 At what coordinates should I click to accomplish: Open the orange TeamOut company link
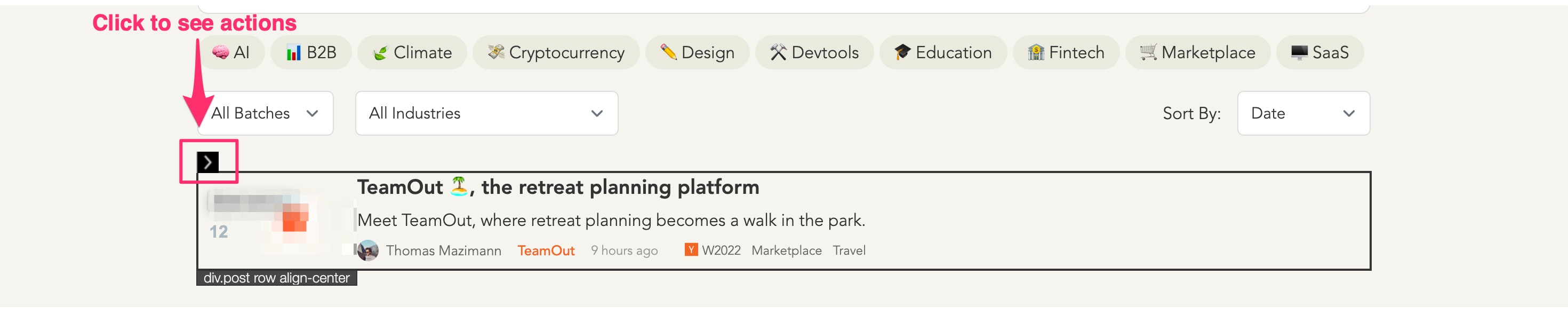(x=546, y=250)
